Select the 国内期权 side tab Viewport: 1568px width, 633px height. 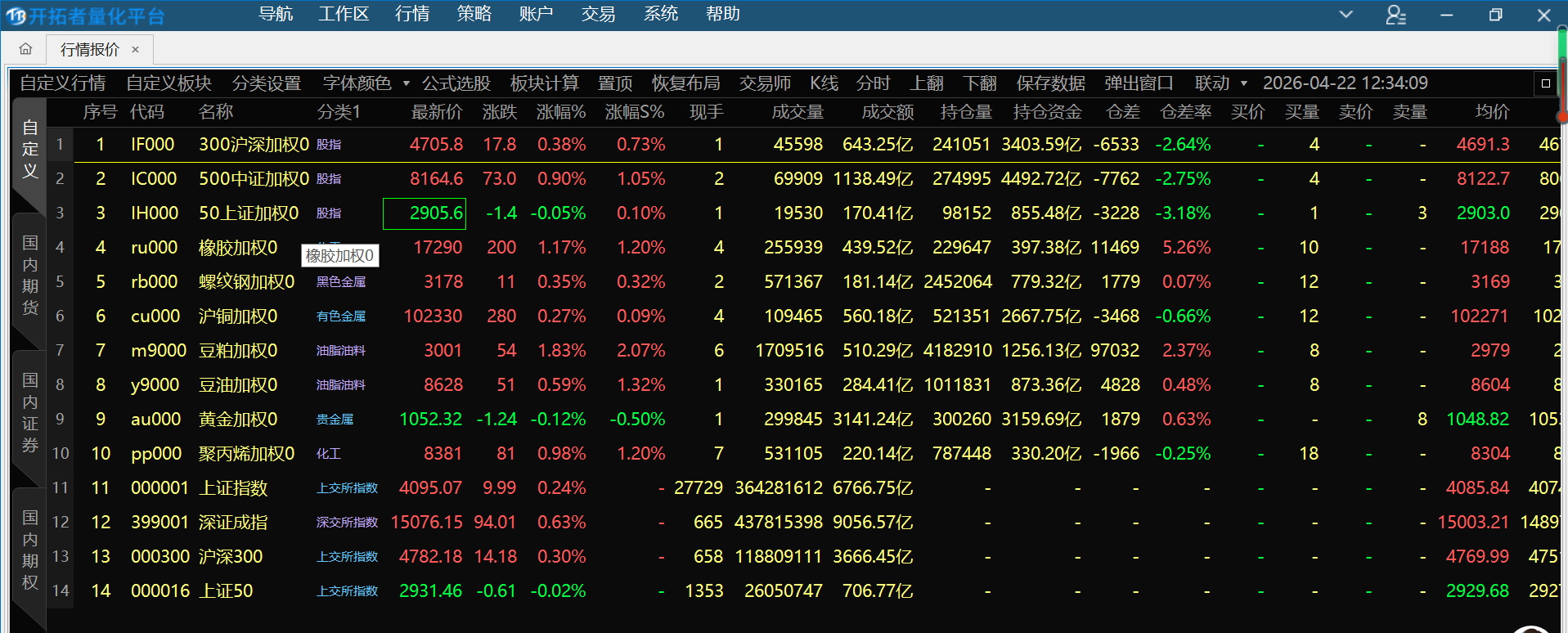click(x=30, y=550)
